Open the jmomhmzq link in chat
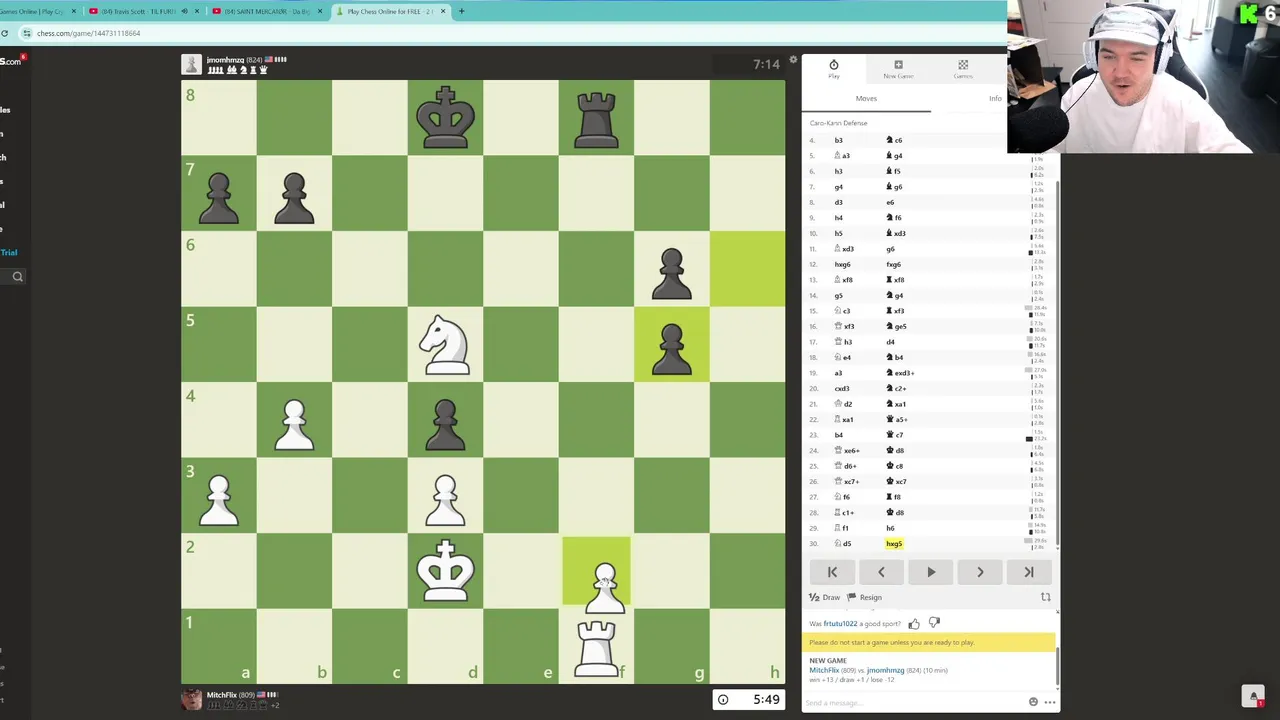This screenshot has width=1280, height=720. pos(885,670)
